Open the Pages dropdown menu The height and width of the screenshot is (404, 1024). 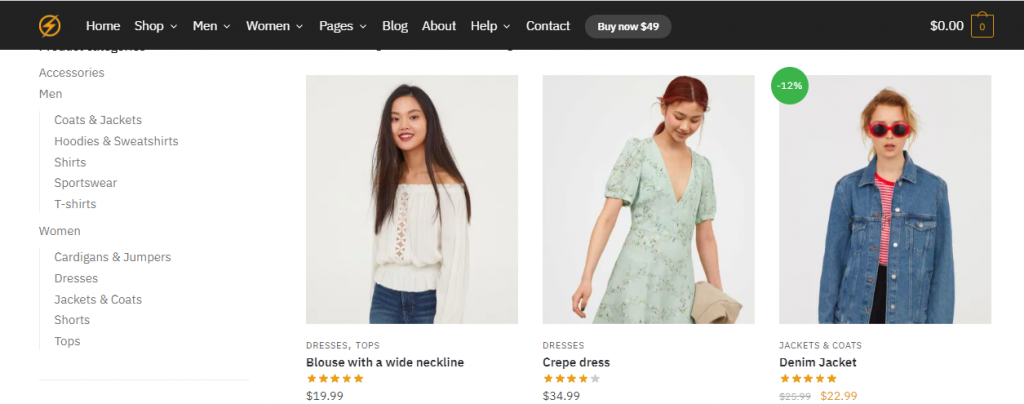pos(343,26)
